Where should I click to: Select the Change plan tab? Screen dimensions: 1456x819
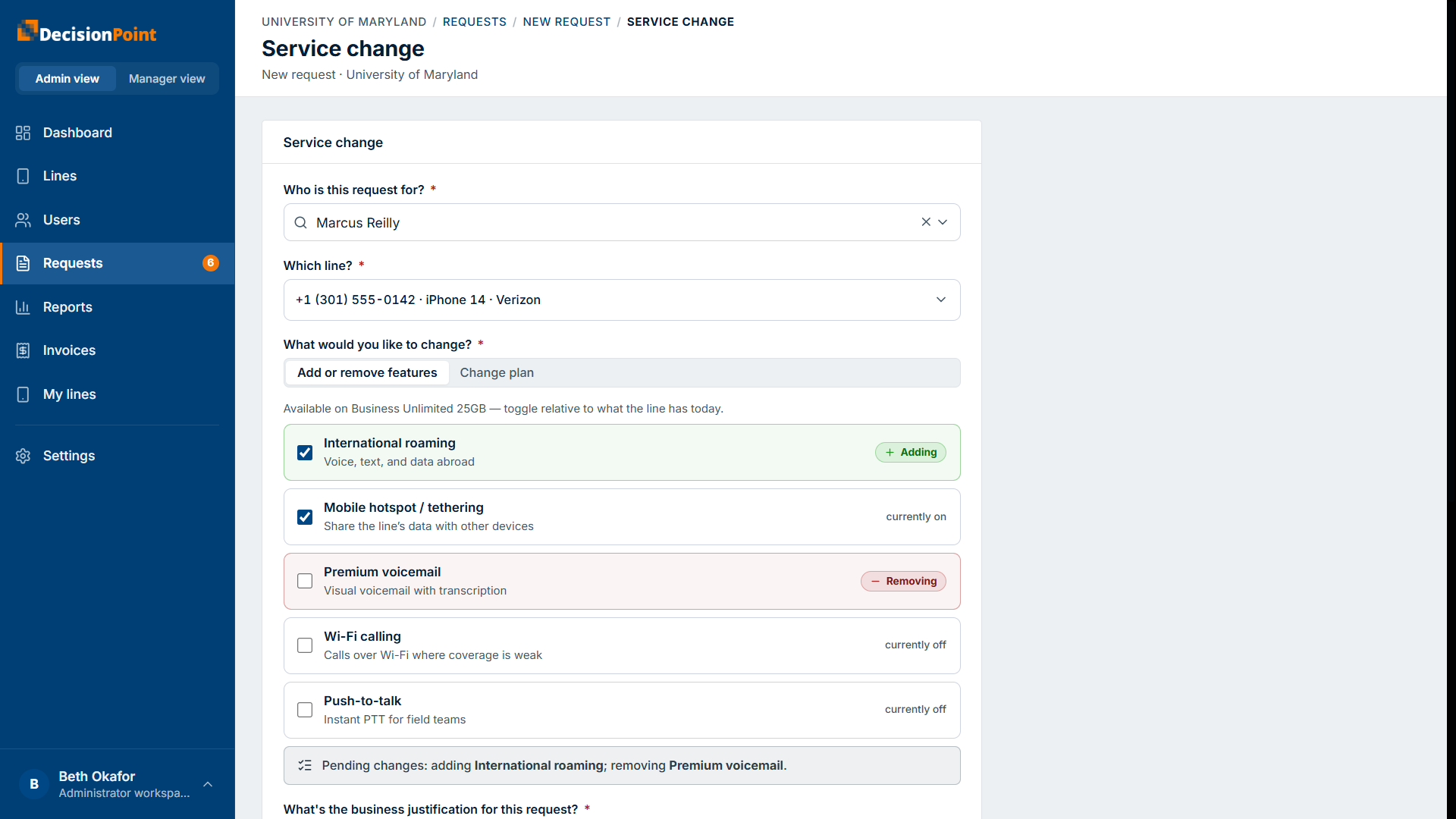(497, 372)
